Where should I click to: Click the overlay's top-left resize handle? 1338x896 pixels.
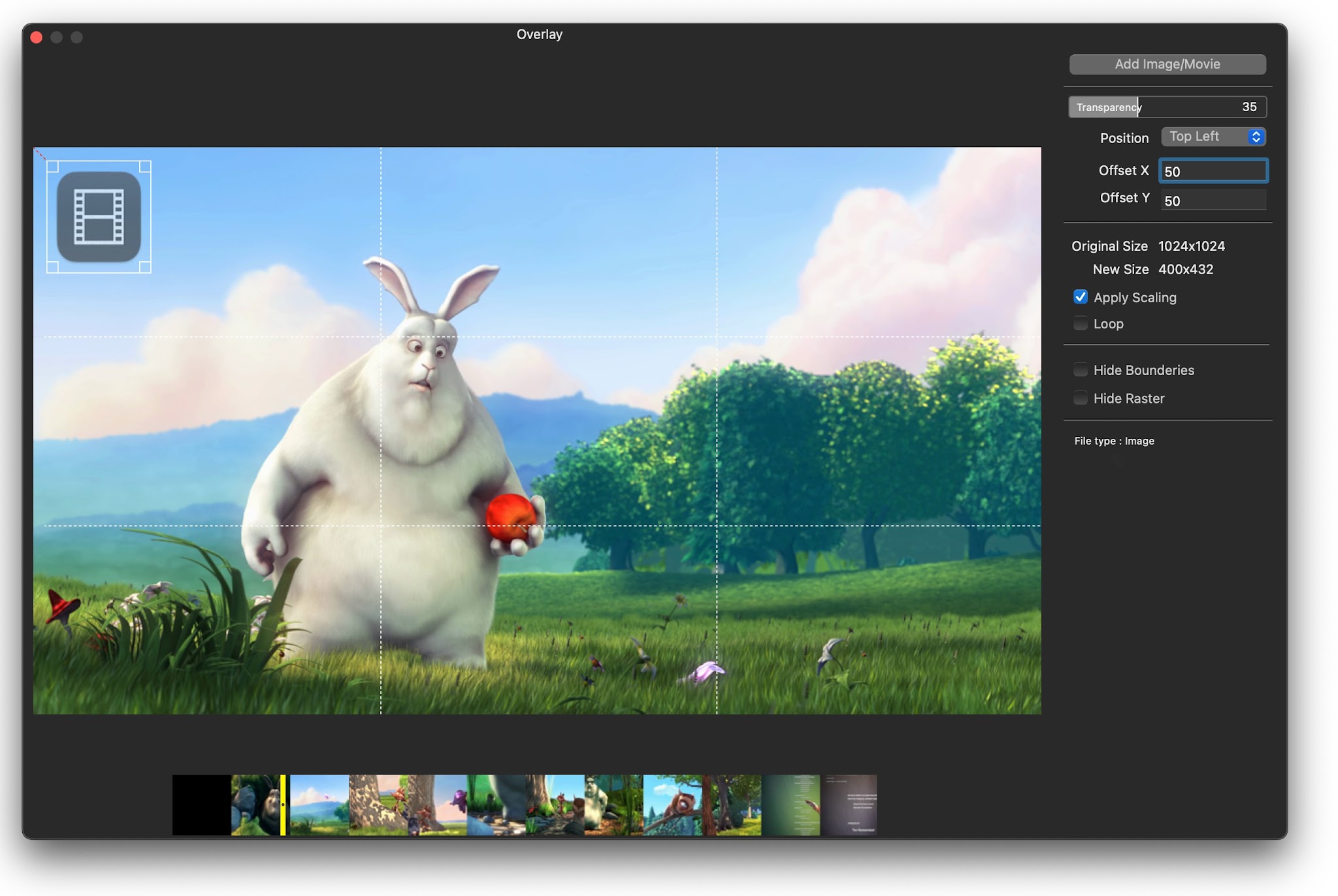(x=53, y=167)
